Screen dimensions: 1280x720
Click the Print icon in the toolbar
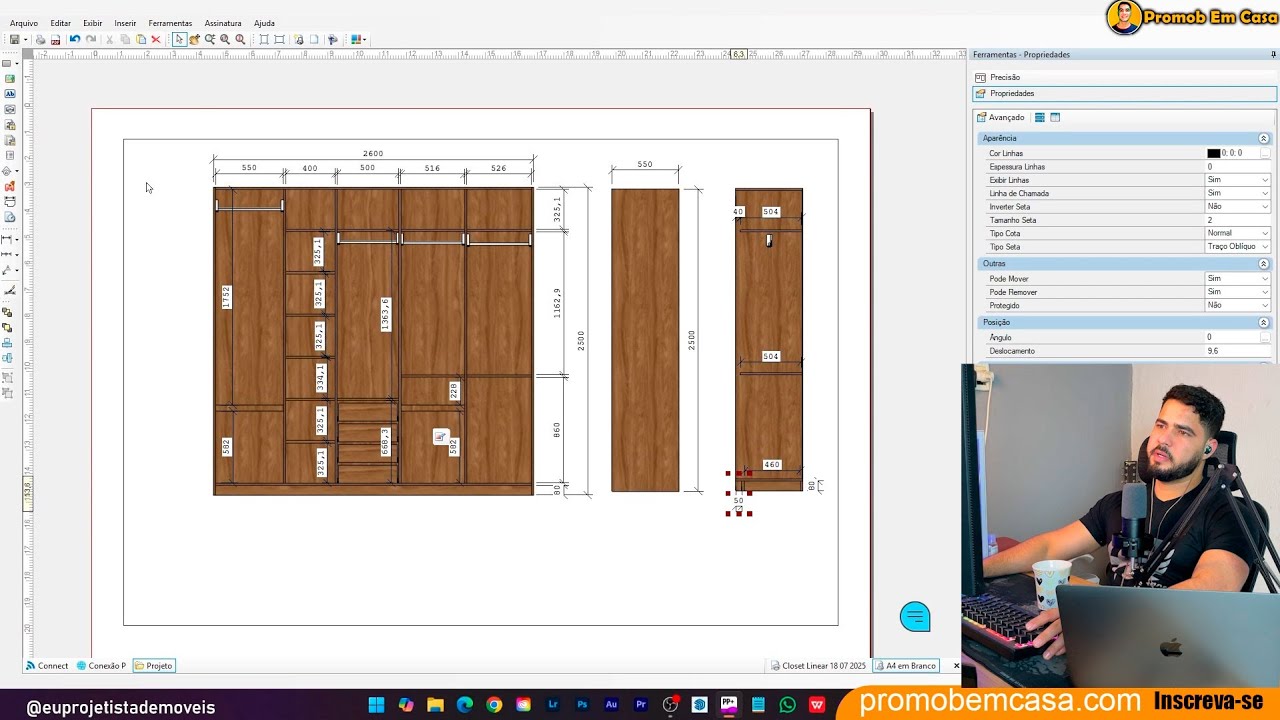[40, 40]
